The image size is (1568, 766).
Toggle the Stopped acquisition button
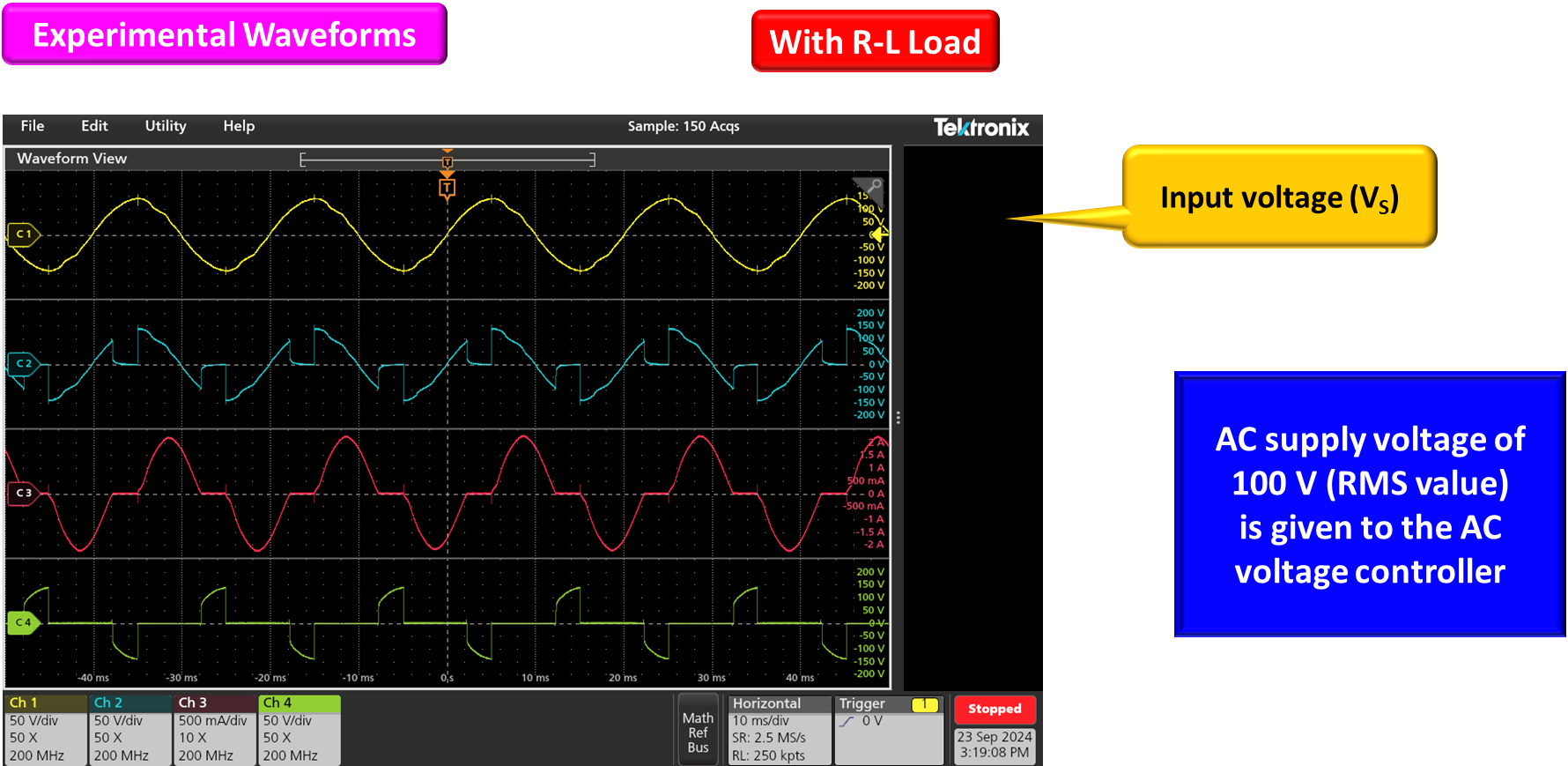tap(995, 709)
